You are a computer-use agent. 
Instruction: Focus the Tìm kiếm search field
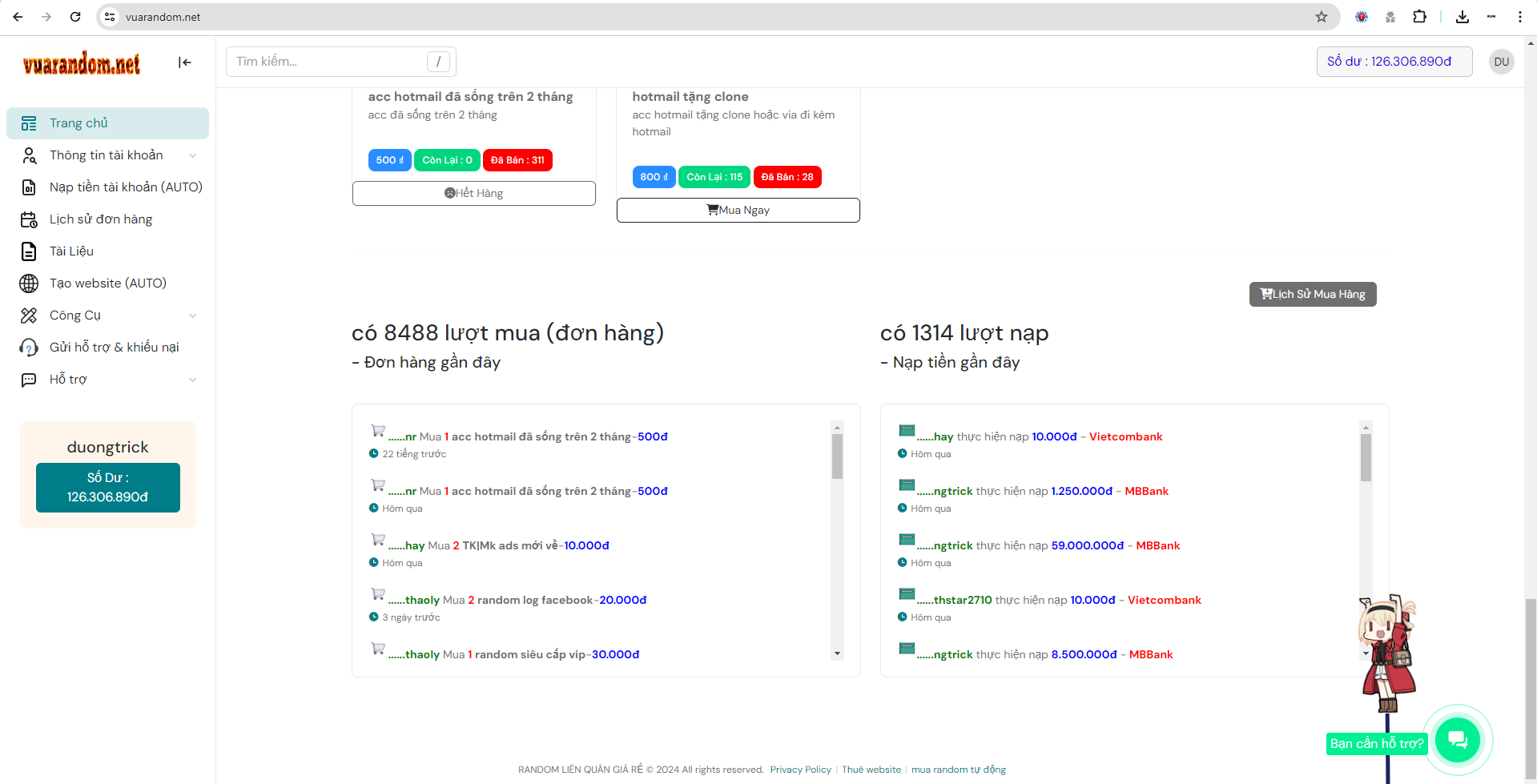point(330,62)
